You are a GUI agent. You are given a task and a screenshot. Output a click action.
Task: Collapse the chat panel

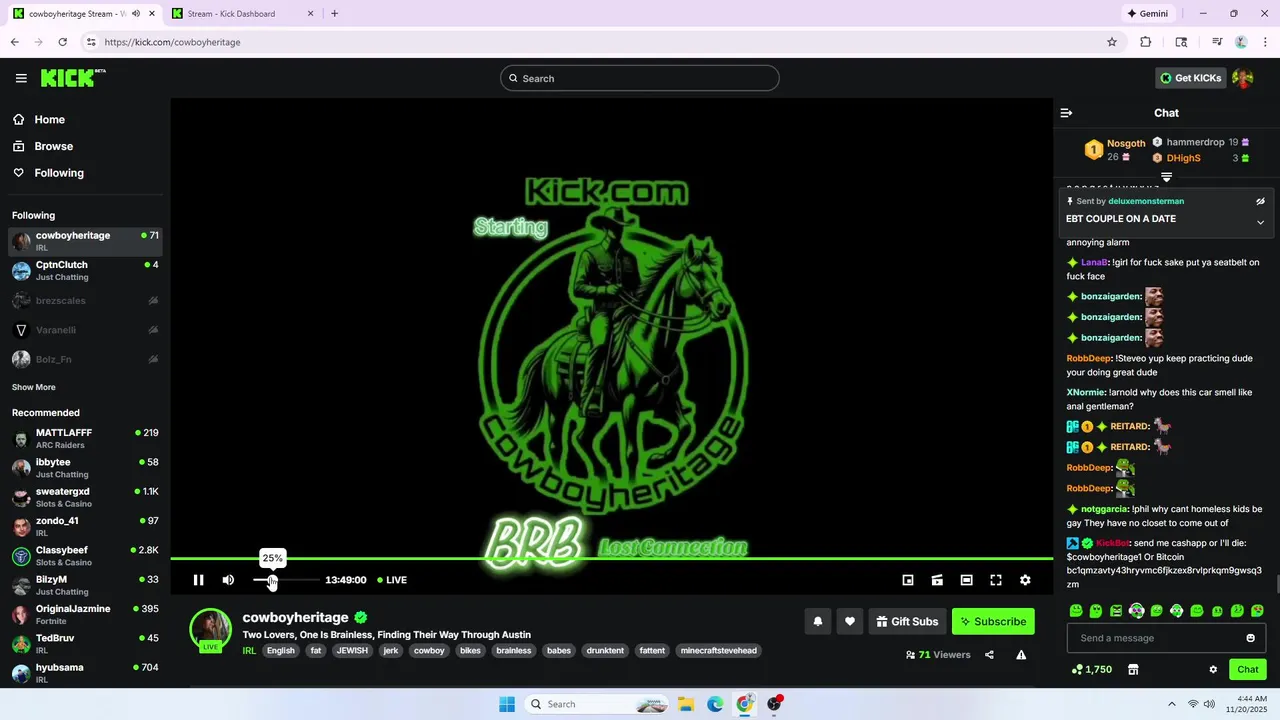coord(1066,113)
